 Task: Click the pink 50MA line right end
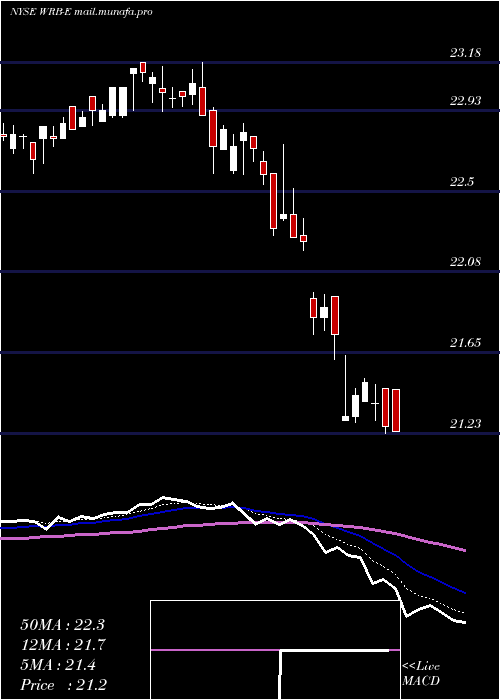(x=464, y=550)
